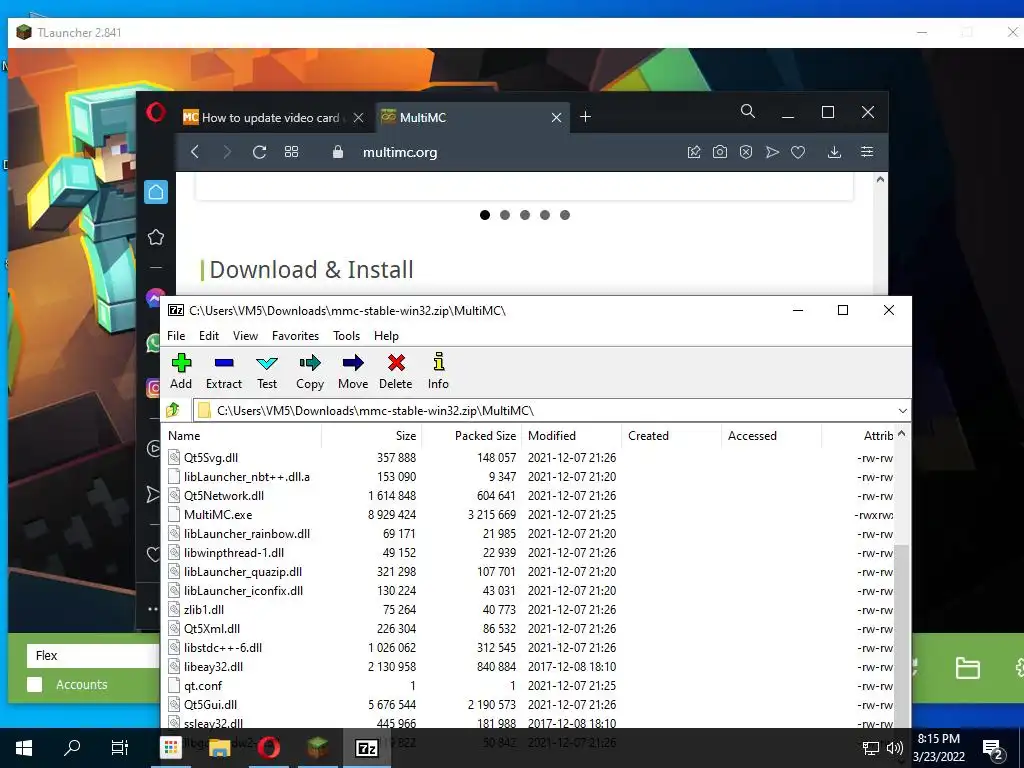Open the Opera downloads icon
The image size is (1024, 768).
tap(834, 152)
